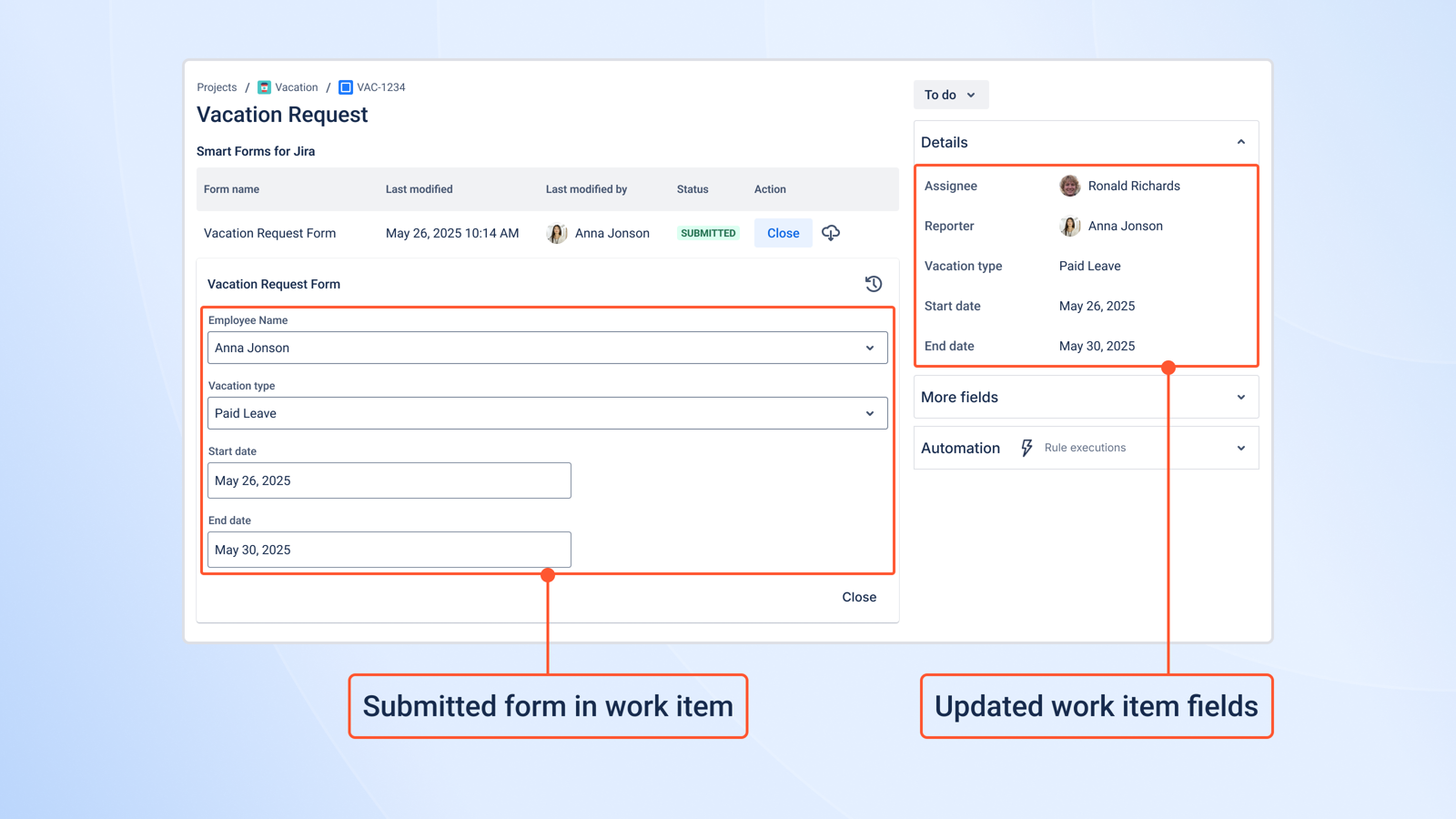Screen dimensions: 1456x819
Task: Click the Last modified column header
Action: (420, 189)
